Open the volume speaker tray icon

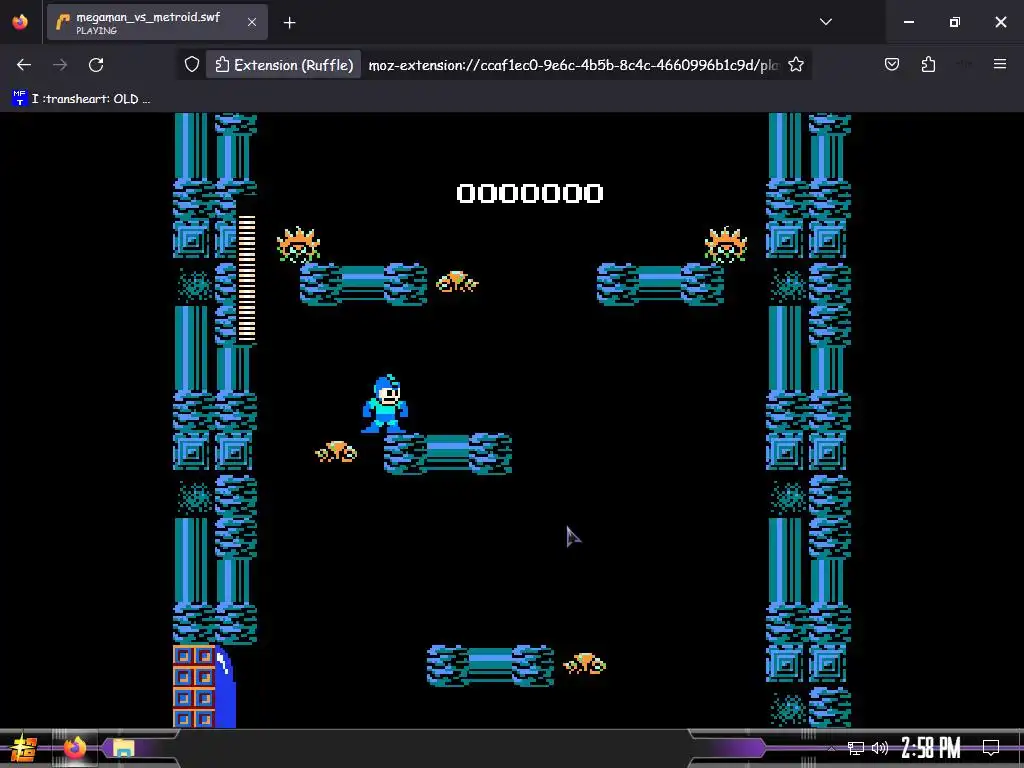pos(880,748)
